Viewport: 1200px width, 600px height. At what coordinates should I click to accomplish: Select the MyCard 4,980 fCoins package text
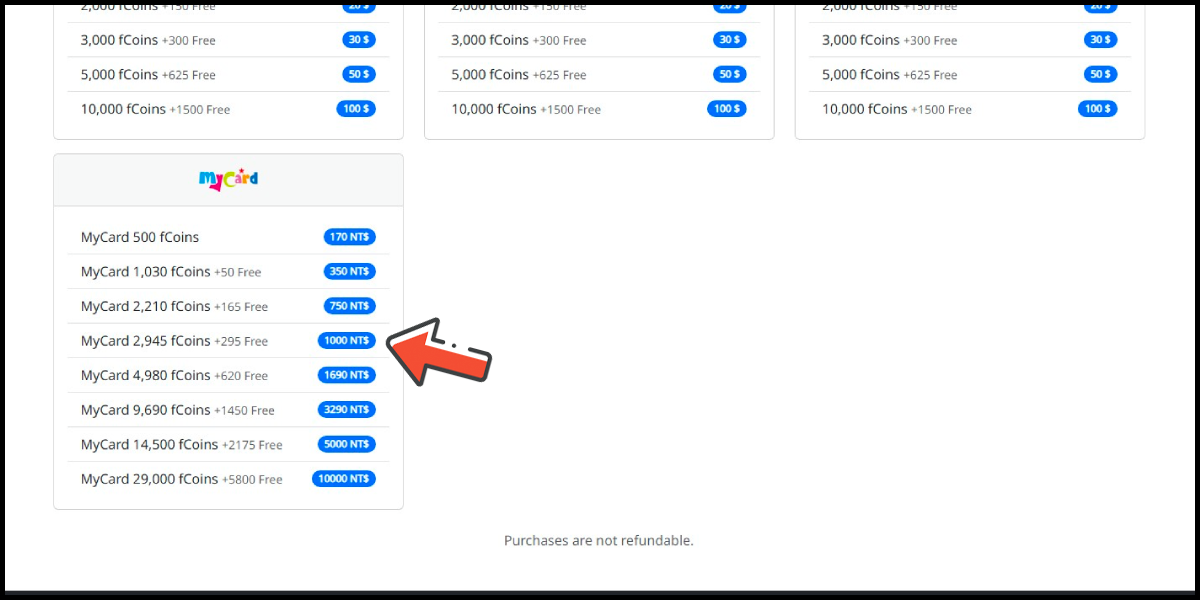pos(146,375)
